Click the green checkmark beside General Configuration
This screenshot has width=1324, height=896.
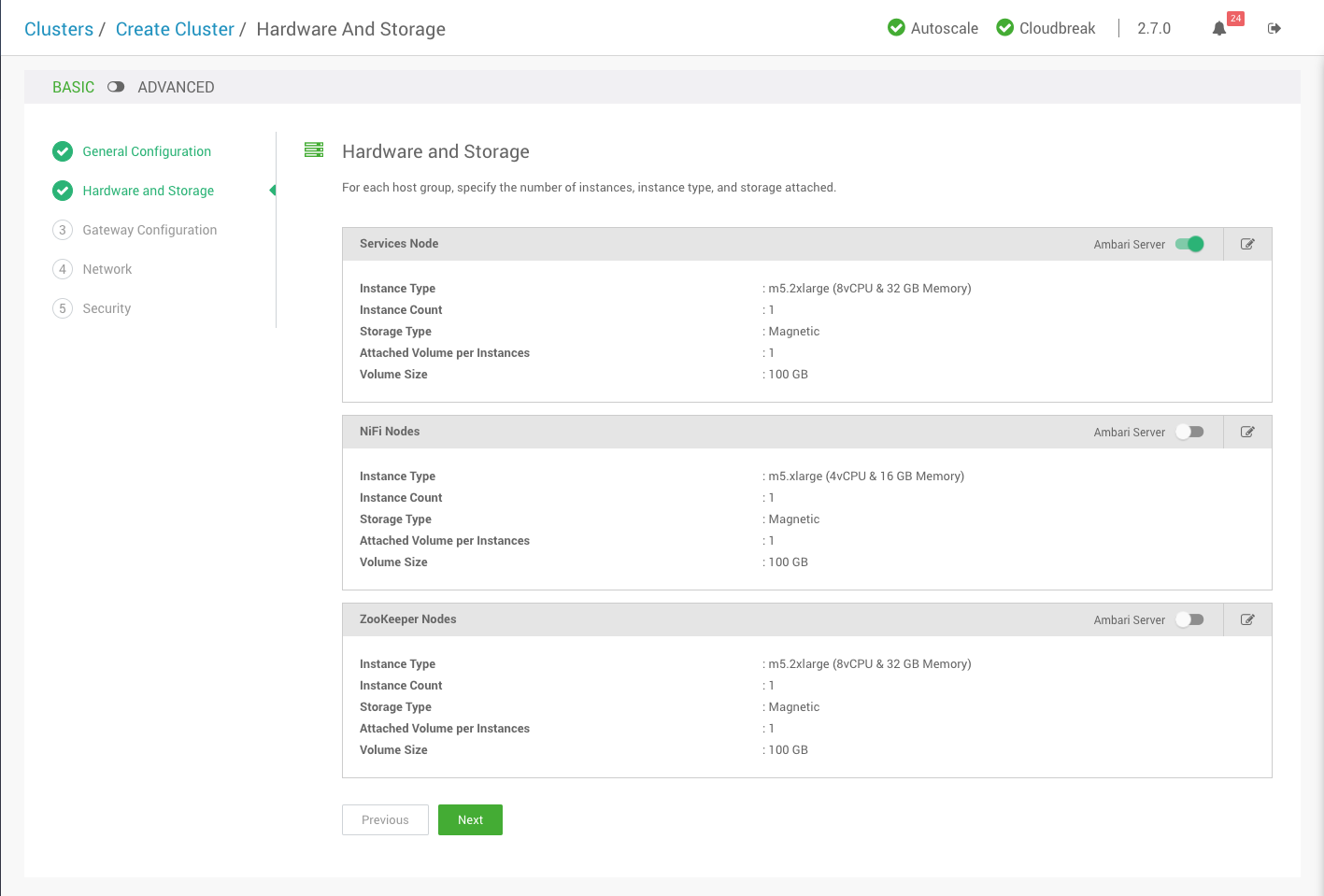62,150
